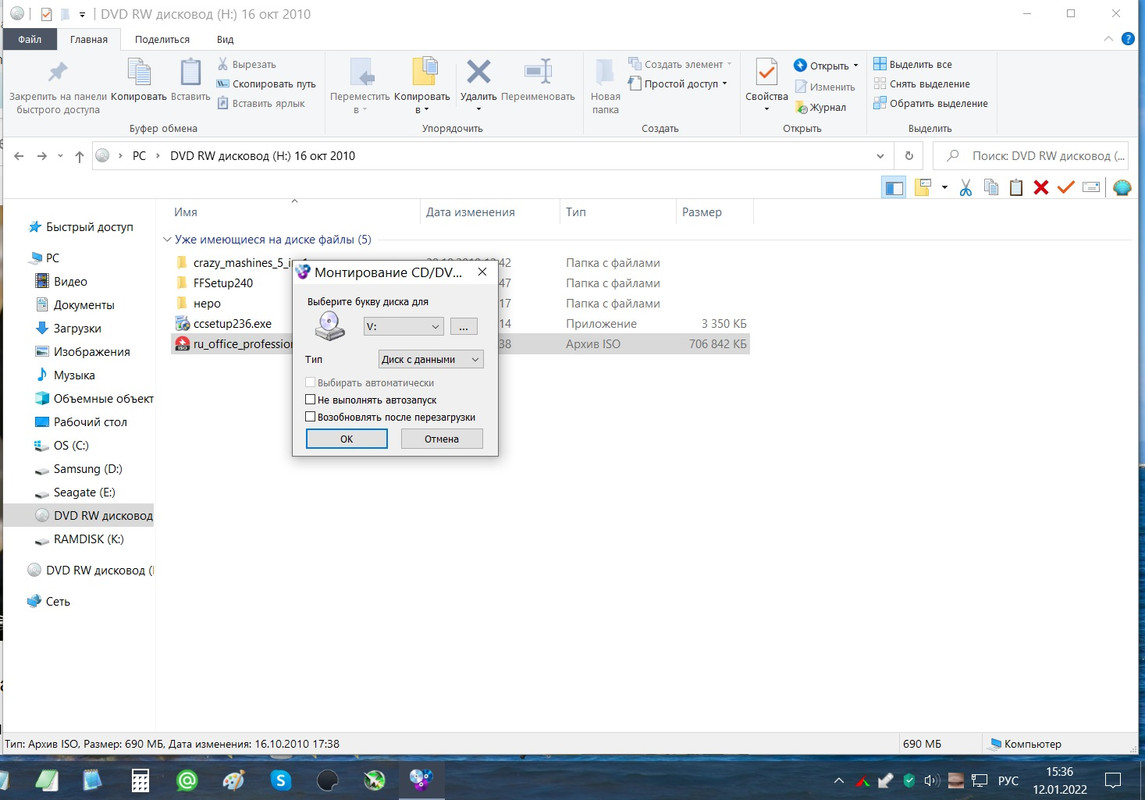Show hidden system tray icons chevron
Viewport: 1145px width, 800px height.
pyautogui.click(x=839, y=781)
